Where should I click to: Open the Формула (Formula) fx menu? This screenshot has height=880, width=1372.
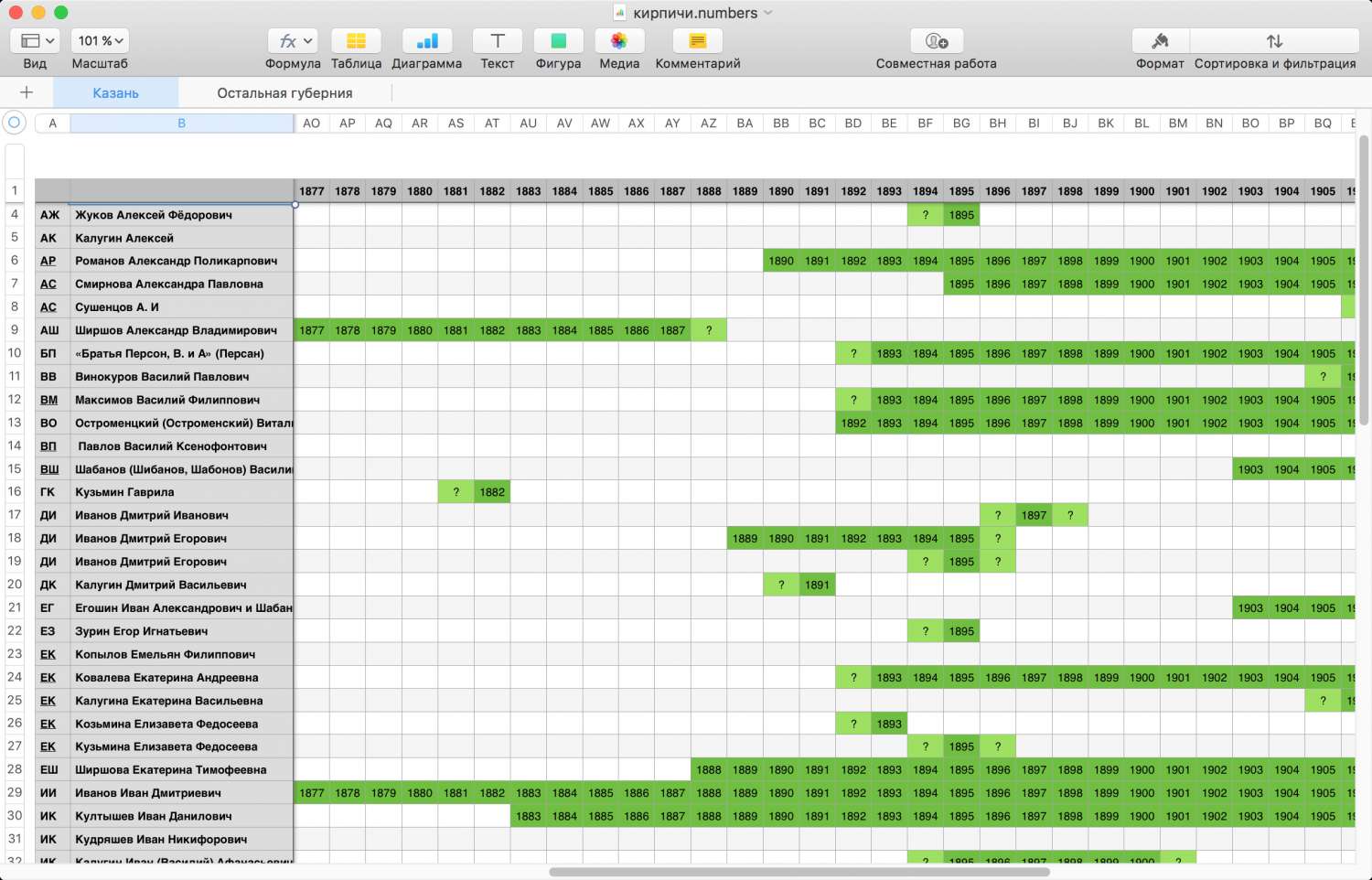pyautogui.click(x=293, y=41)
